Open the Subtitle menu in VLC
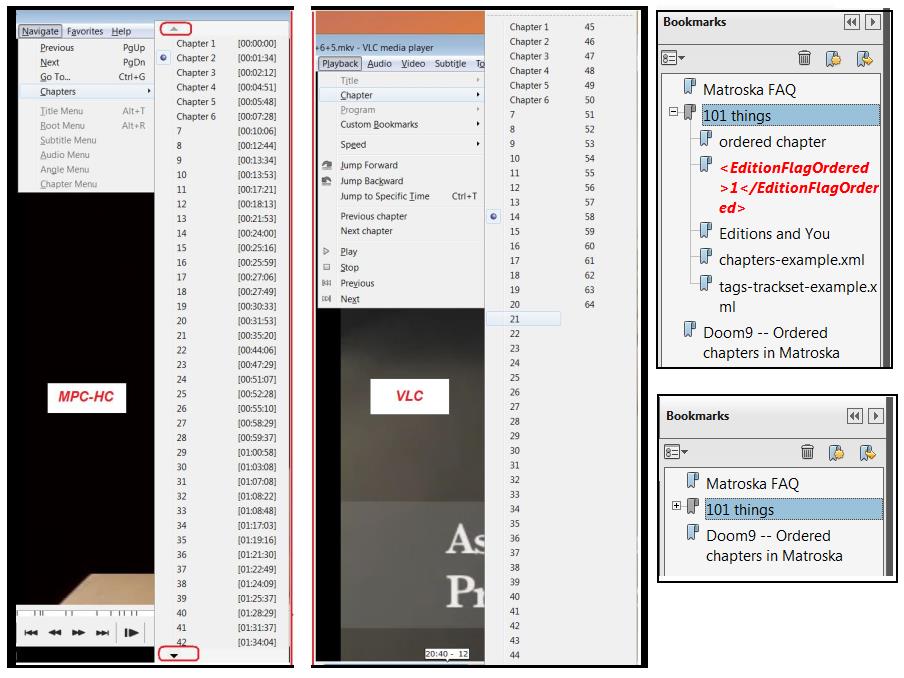This screenshot has width=904, height=678. (x=450, y=63)
